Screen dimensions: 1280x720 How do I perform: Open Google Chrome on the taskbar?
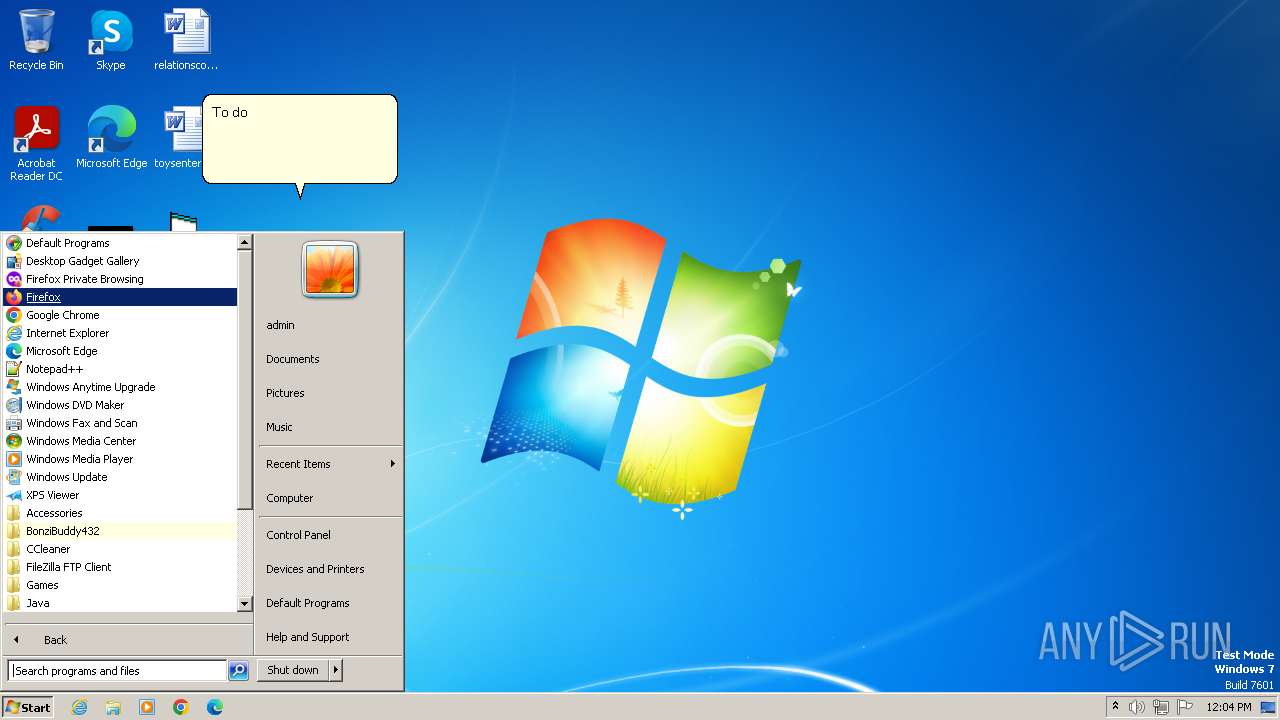[181, 707]
